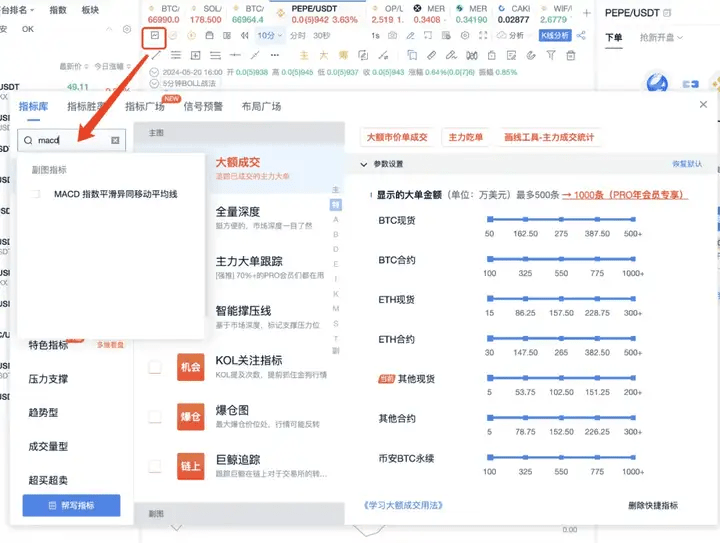Enable the 巨鲸追踪 indicator checkbox
This screenshot has height=543, width=720.
click(155, 467)
